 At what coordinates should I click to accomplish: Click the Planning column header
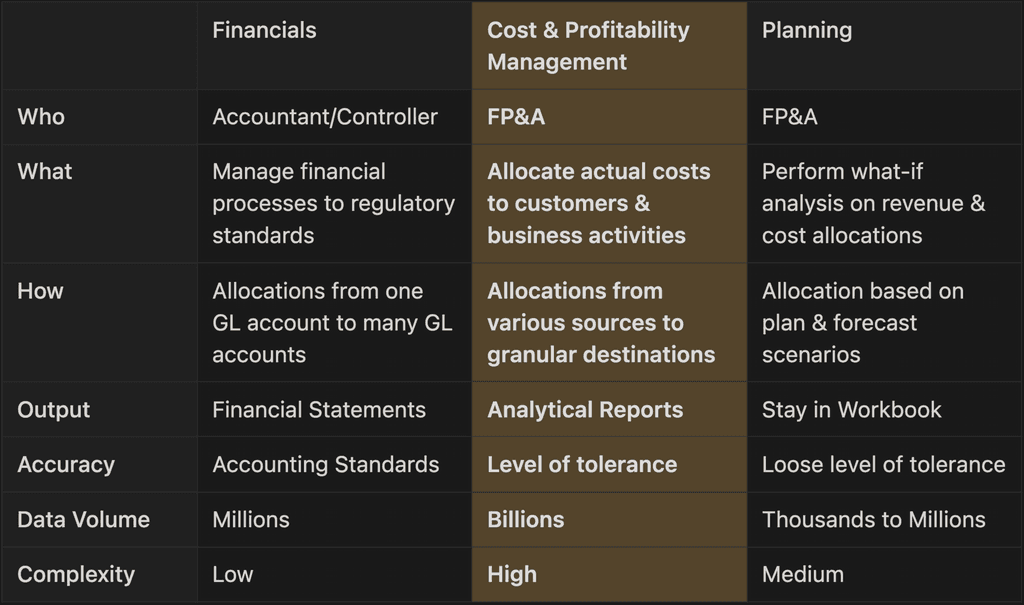click(807, 30)
